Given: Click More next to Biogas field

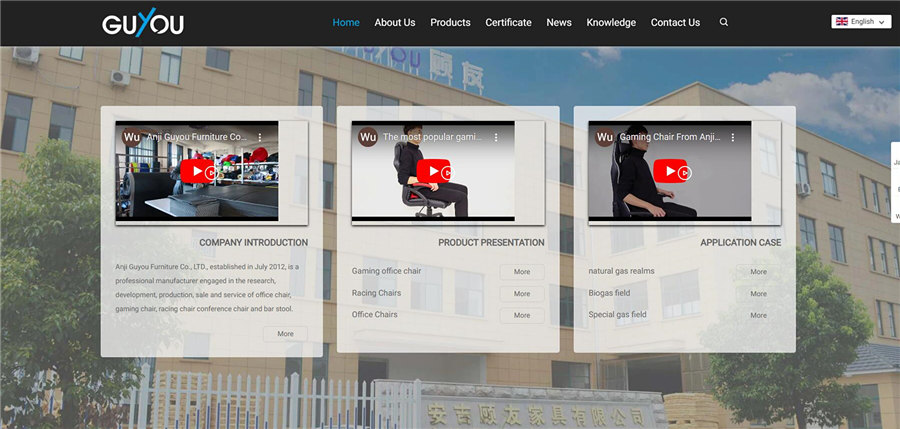Looking at the screenshot, I should click(758, 294).
